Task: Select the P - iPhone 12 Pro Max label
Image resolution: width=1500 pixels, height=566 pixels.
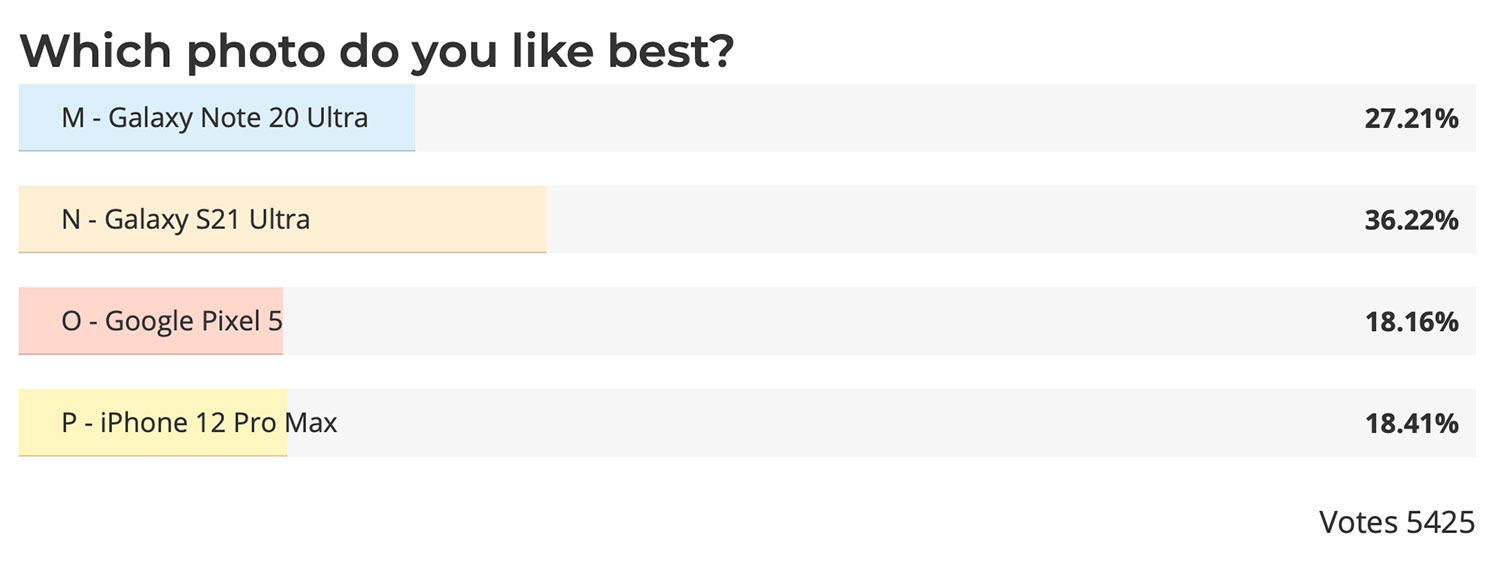Action: click(200, 423)
